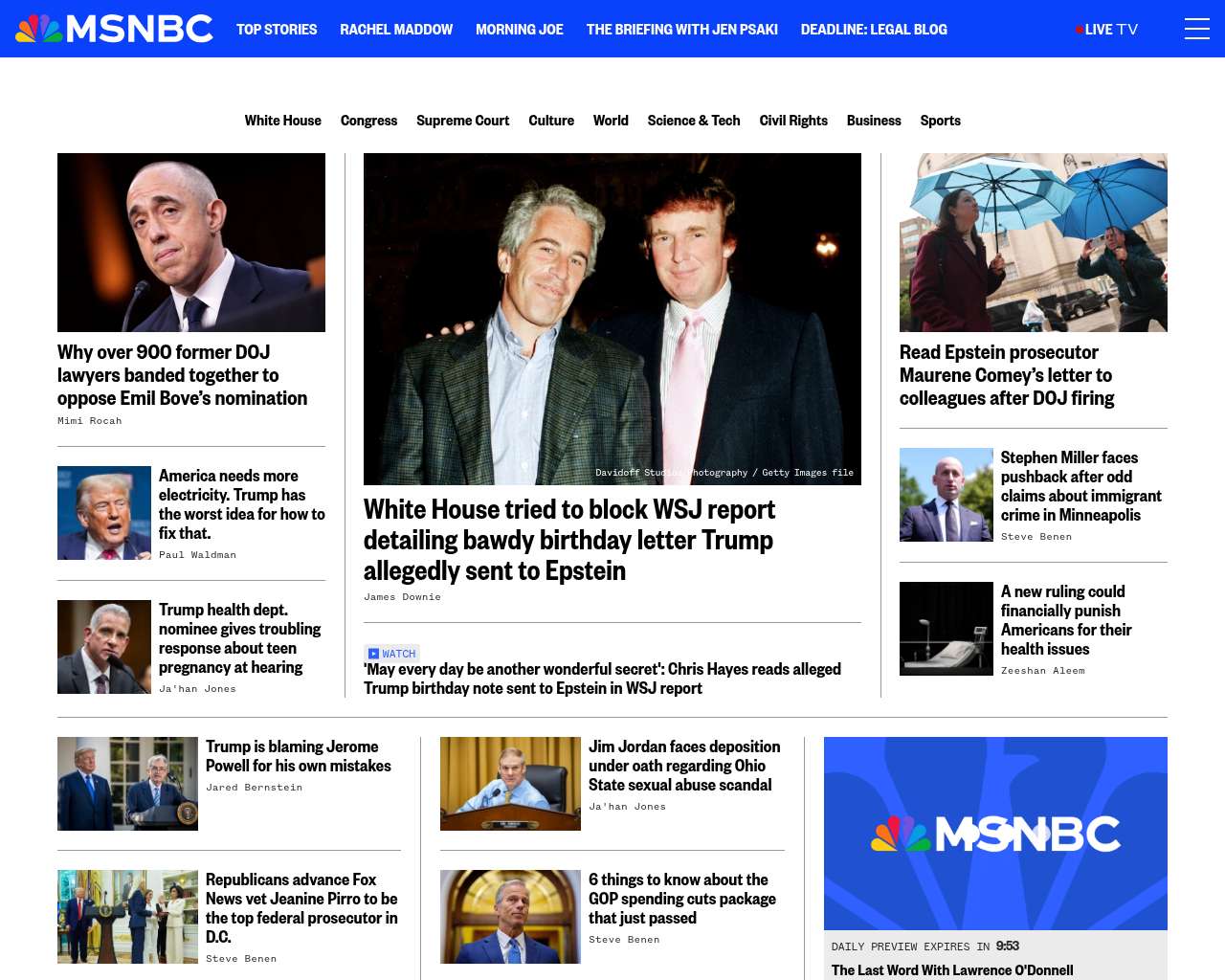Open the blue umbrellas Comey story photo
Viewport: 1225px width, 980px height.
point(1034,242)
